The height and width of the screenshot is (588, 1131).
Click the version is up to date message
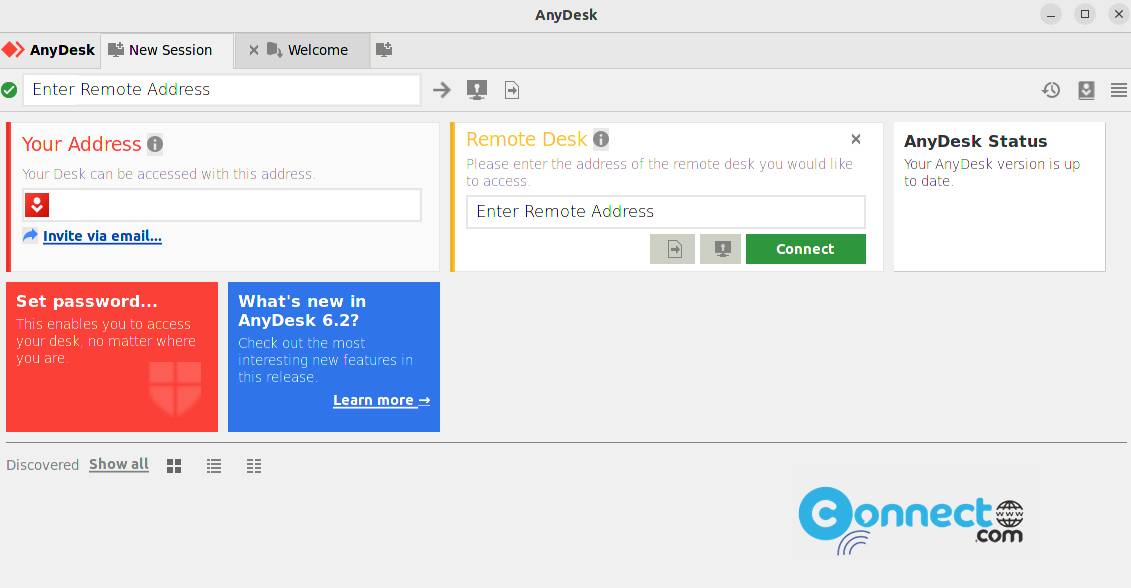992,172
